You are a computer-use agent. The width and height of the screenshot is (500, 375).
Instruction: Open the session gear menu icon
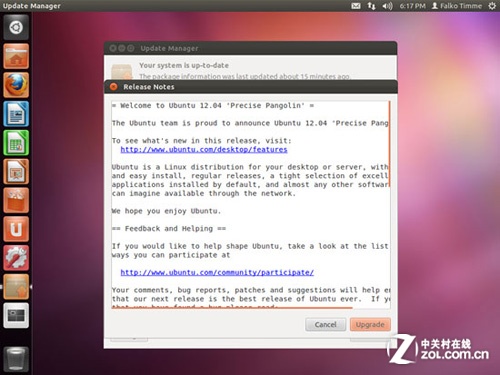point(492,6)
